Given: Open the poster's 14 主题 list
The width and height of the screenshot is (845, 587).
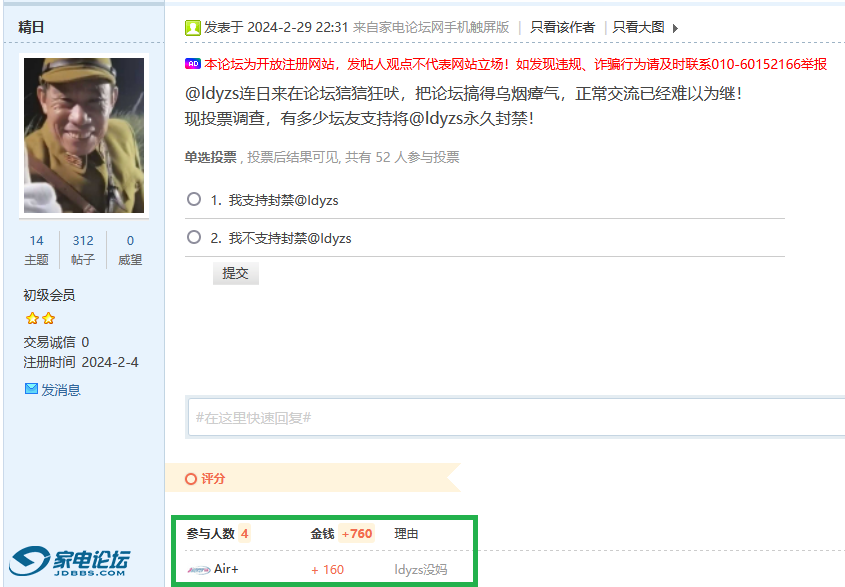Looking at the screenshot, I should 36,249.
